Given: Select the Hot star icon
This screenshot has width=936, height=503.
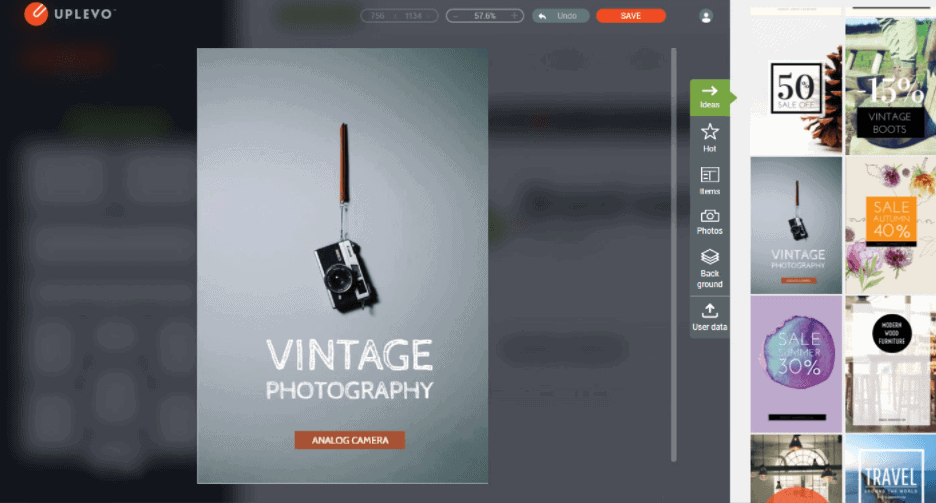Looking at the screenshot, I should pyautogui.click(x=710, y=138).
